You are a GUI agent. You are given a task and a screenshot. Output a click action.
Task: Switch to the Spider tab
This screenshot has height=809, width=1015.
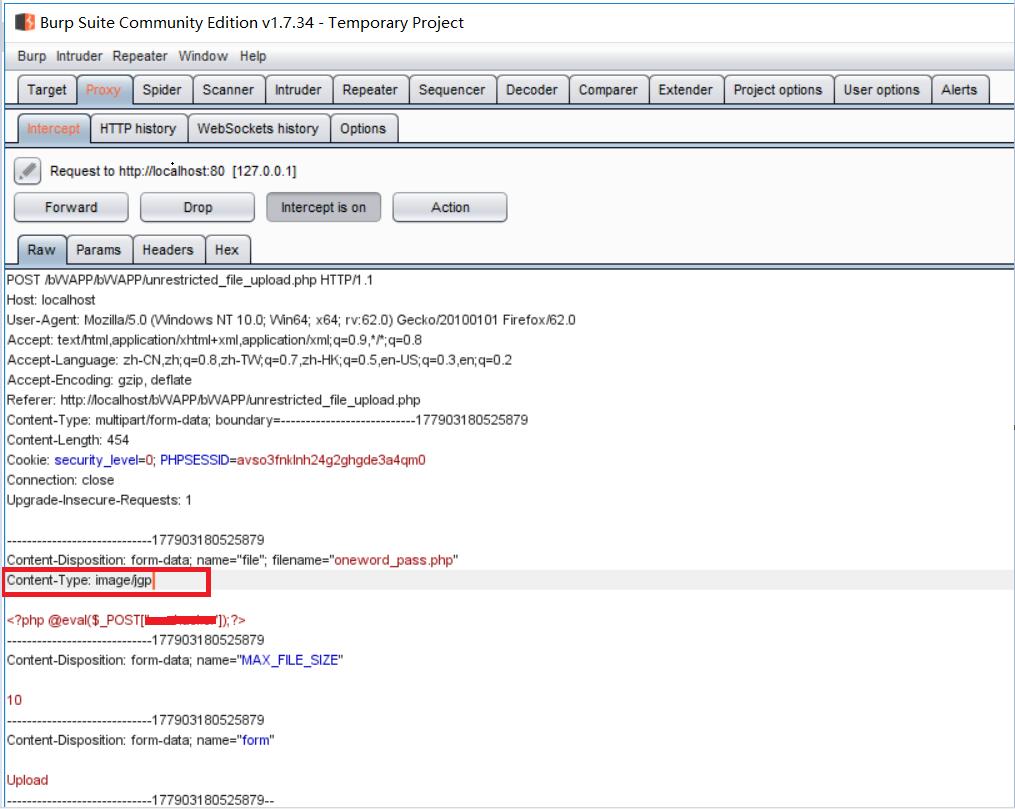pyautogui.click(x=162, y=90)
